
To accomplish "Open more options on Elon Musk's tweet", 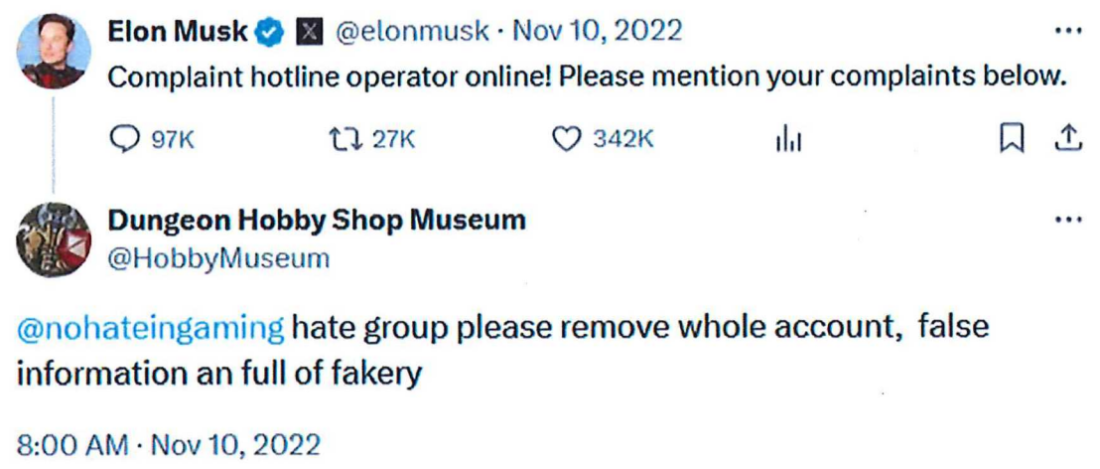I will pos(1068,31).
